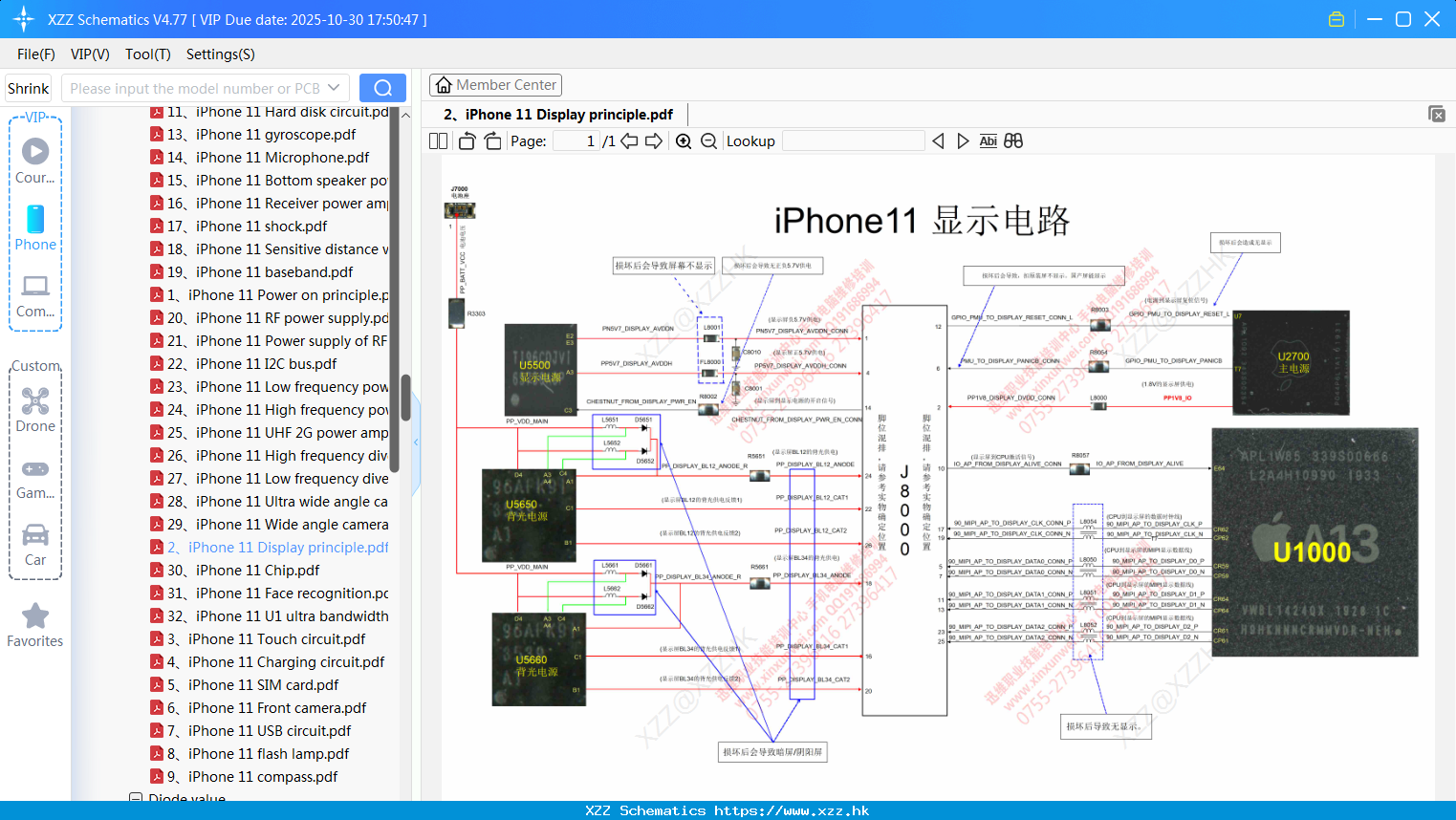This screenshot has height=820, width=1456.
Task: Click the XZZ app logo in title bar
Action: coord(24,19)
